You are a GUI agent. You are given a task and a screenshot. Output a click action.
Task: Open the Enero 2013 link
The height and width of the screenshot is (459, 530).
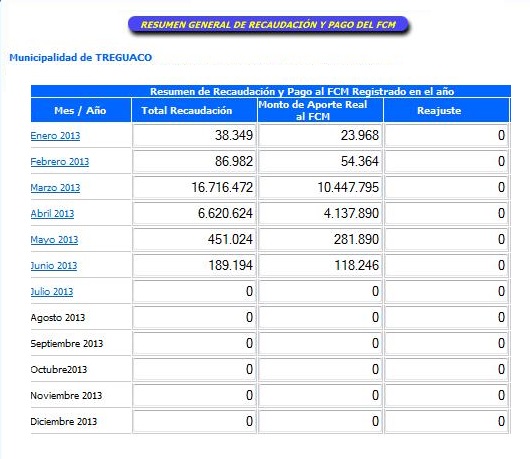(x=55, y=136)
